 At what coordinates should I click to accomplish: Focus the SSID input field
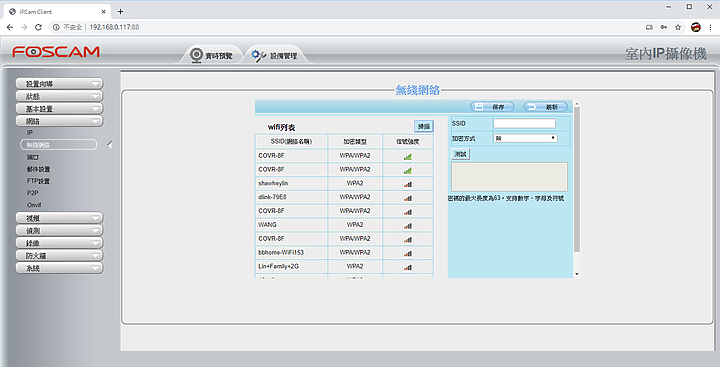pos(524,123)
